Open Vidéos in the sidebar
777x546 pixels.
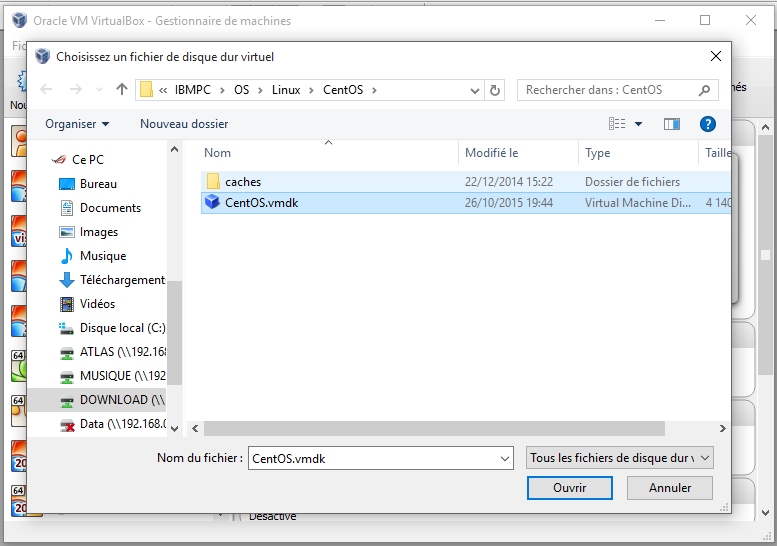(97, 304)
